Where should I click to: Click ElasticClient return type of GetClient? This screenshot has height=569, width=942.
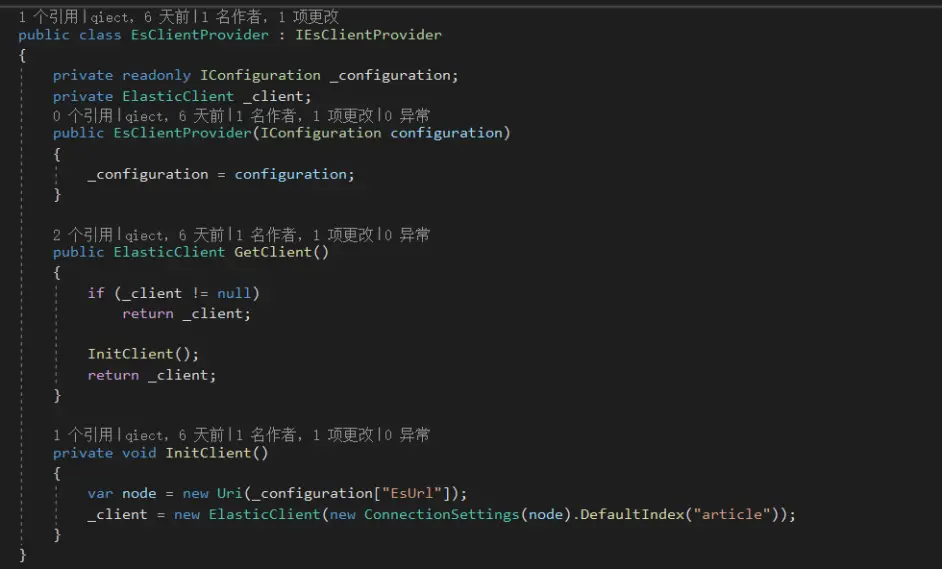(169, 252)
